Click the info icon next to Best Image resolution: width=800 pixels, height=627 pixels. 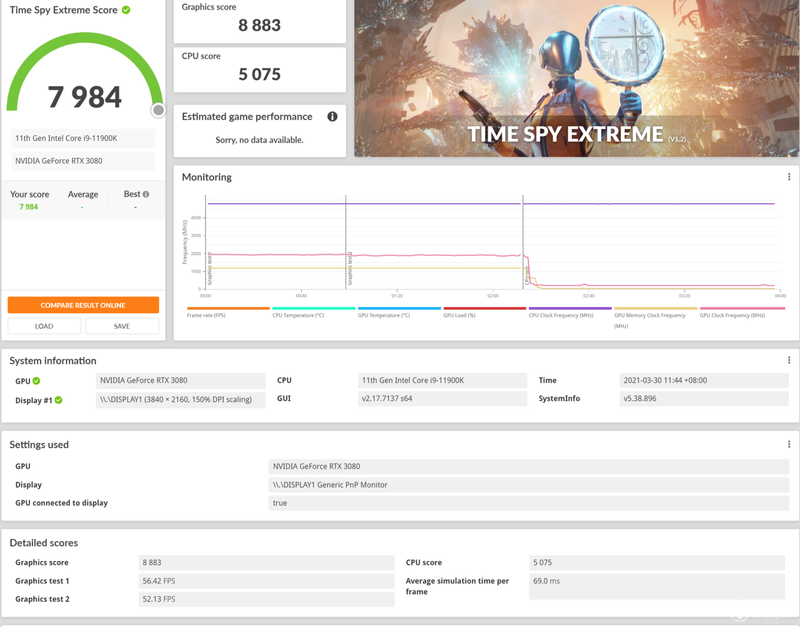(146, 194)
